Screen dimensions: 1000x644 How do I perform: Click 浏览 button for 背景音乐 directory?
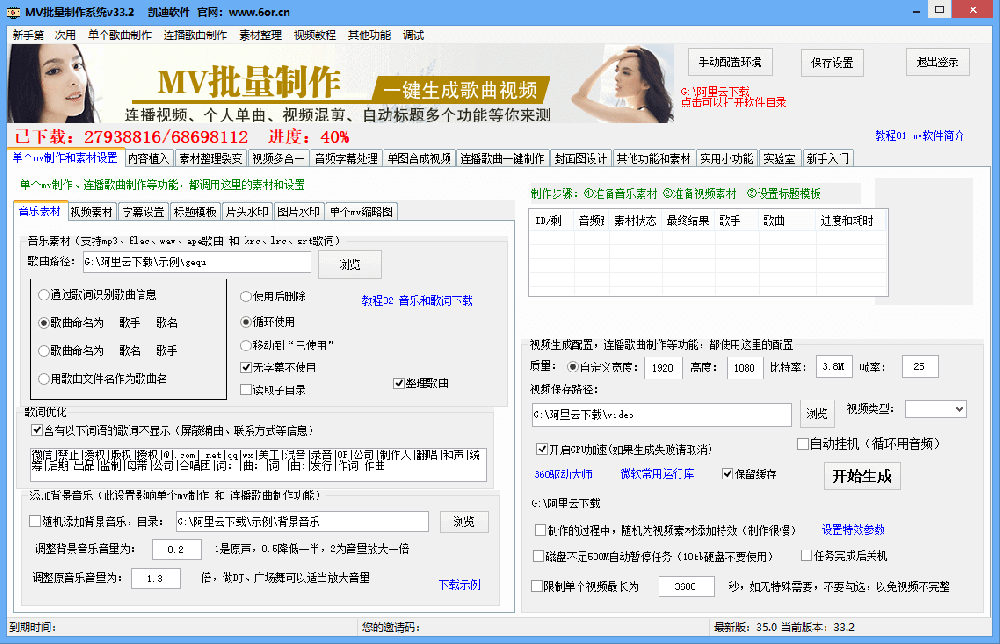464,522
